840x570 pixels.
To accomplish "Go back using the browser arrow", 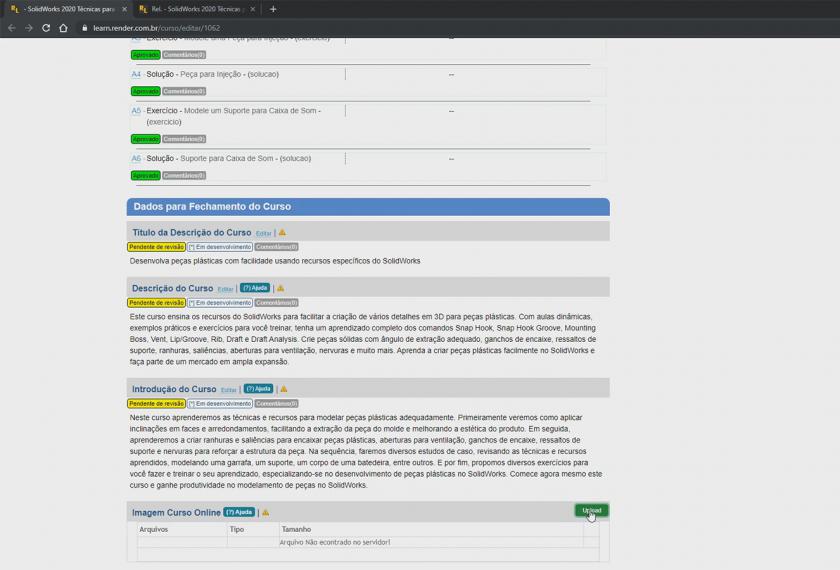I will [x=11, y=28].
